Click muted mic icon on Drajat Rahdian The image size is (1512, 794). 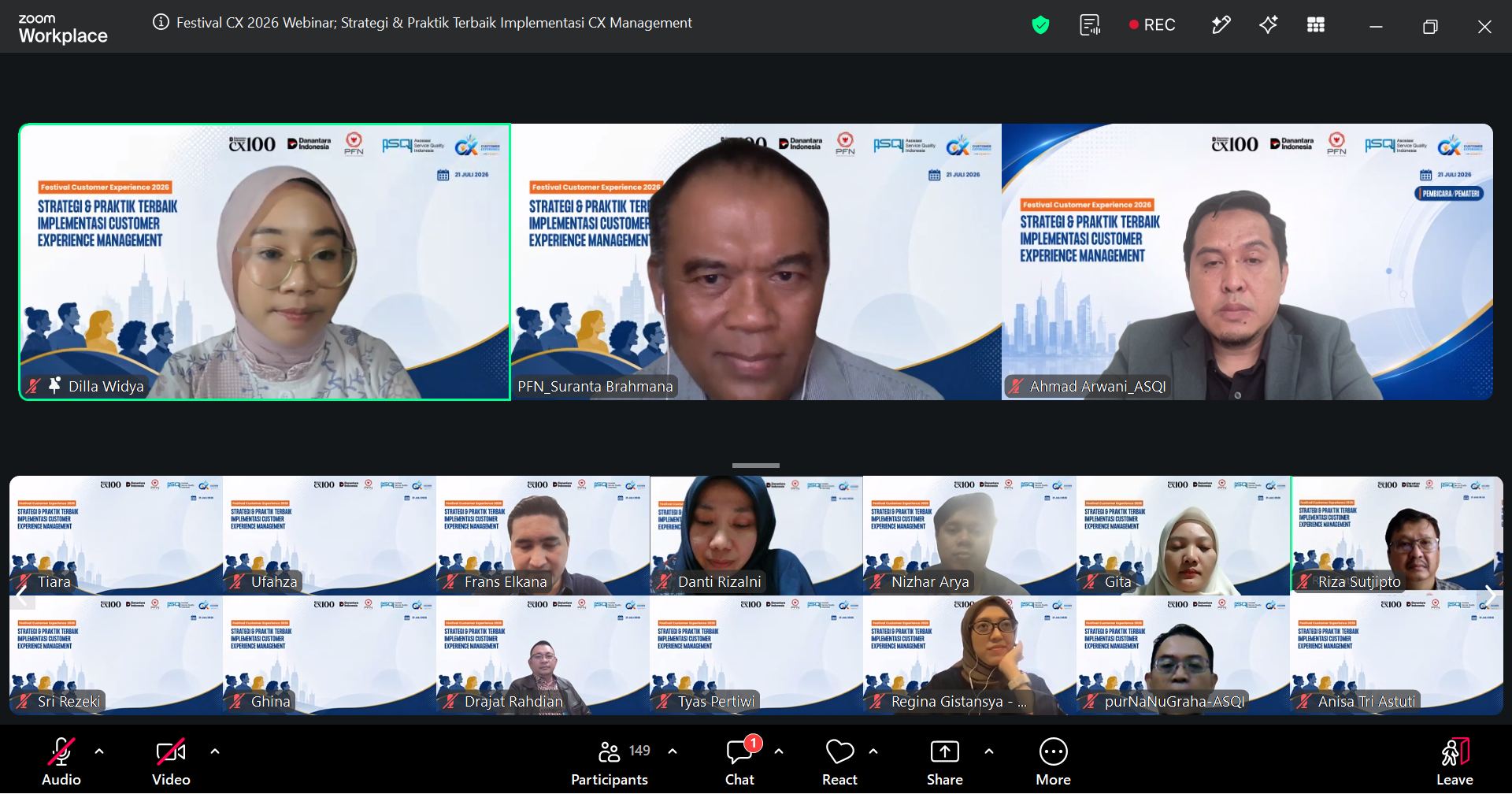point(450,701)
